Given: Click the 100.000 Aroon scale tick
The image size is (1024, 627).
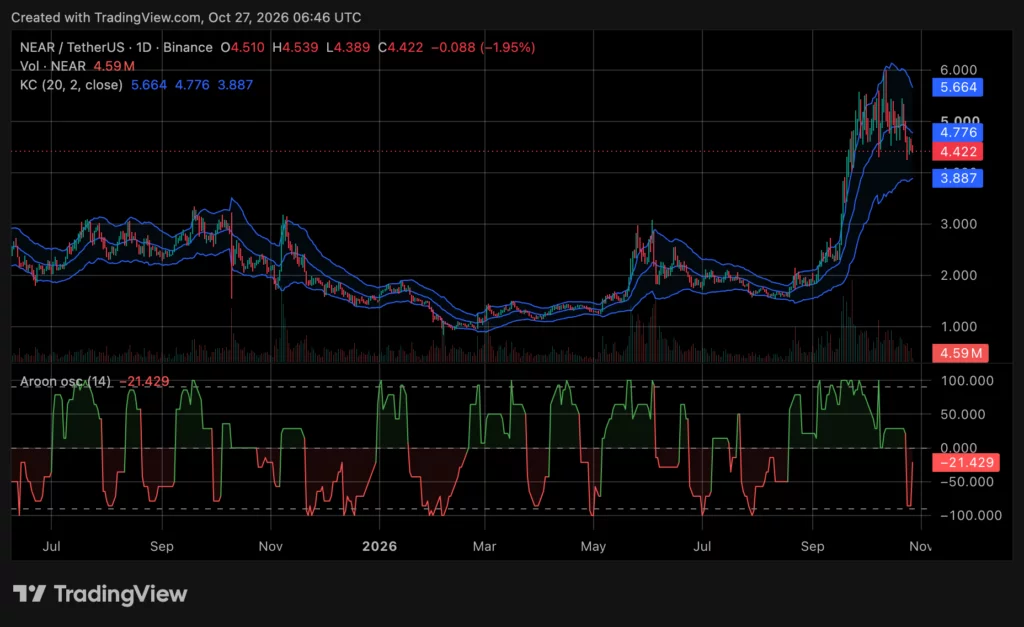Looking at the screenshot, I should [x=967, y=381].
